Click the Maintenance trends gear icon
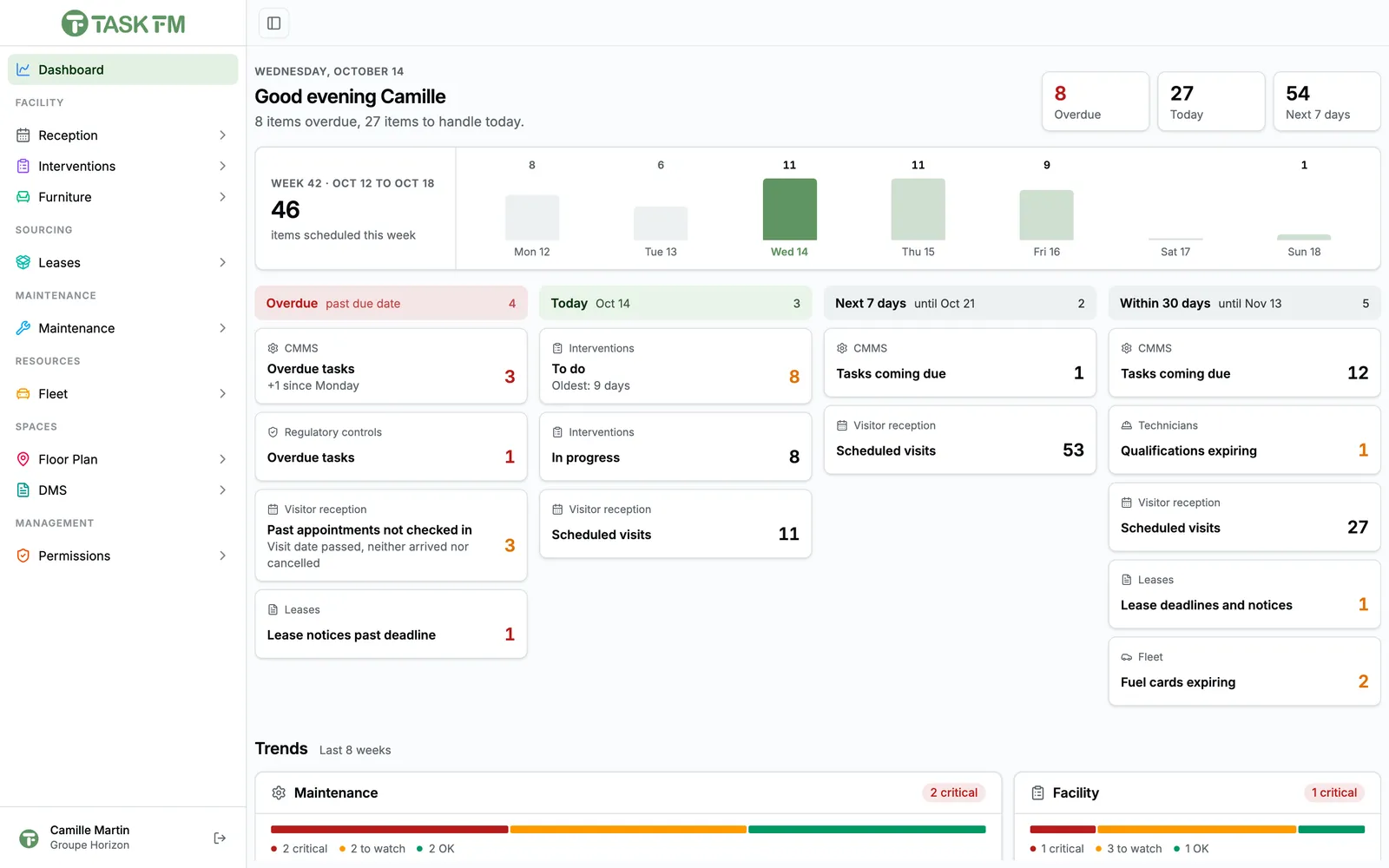This screenshot has width=1389, height=868. [x=279, y=792]
